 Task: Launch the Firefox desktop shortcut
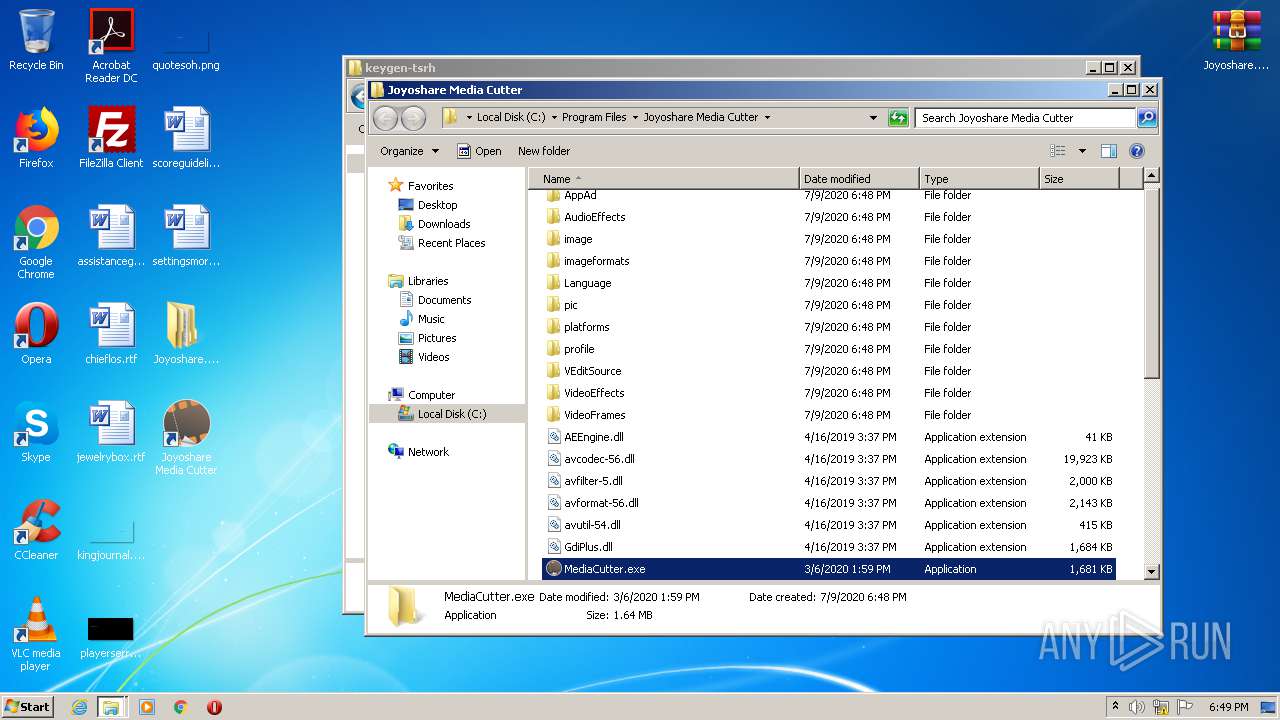[x=36, y=138]
